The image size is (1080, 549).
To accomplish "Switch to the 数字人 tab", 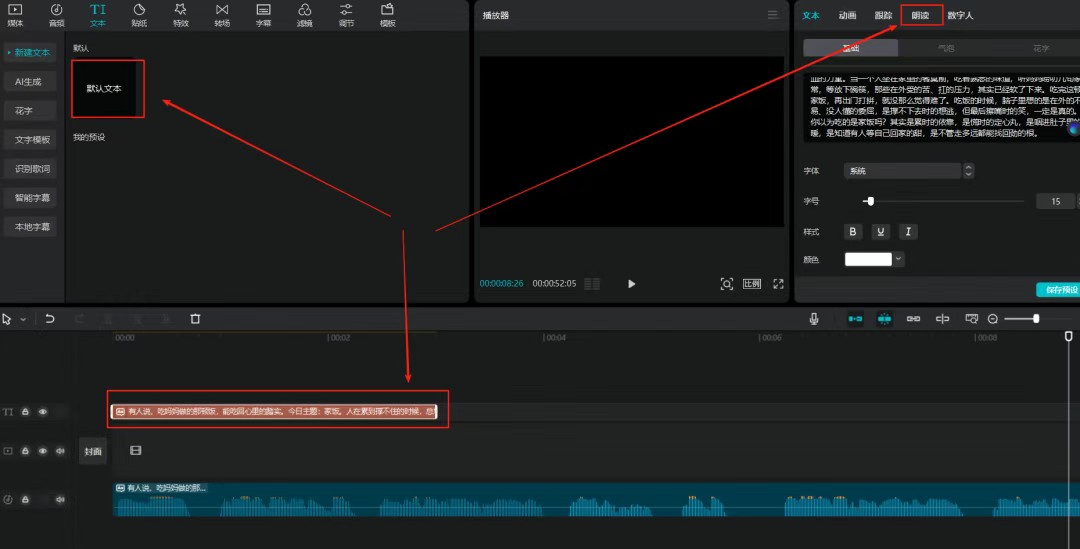I will point(960,15).
